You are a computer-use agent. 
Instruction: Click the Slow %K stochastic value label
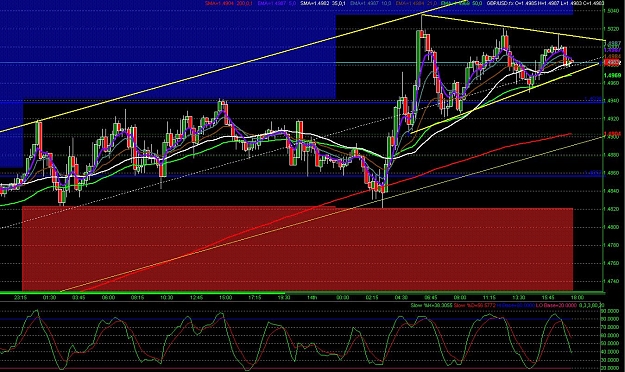pyautogui.click(x=431, y=305)
